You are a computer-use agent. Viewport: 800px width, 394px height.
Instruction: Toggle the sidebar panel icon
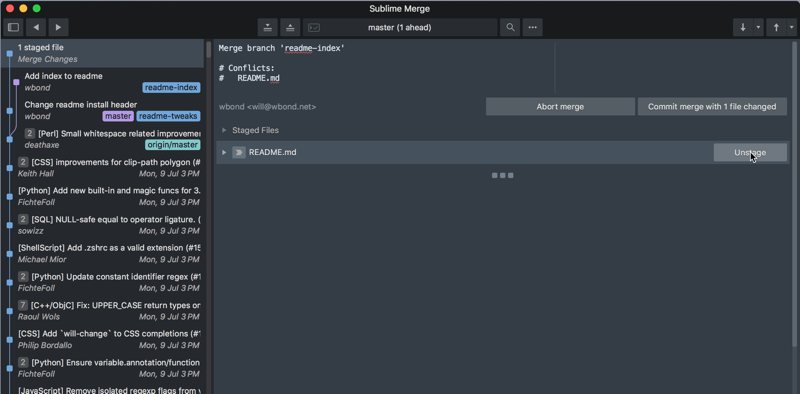click(14, 28)
